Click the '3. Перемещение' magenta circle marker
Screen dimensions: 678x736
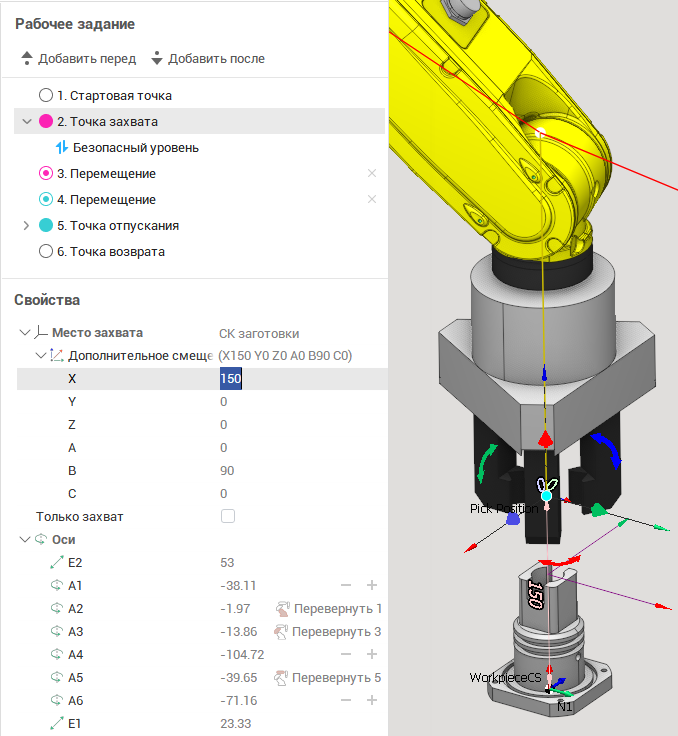pyautogui.click(x=45, y=174)
